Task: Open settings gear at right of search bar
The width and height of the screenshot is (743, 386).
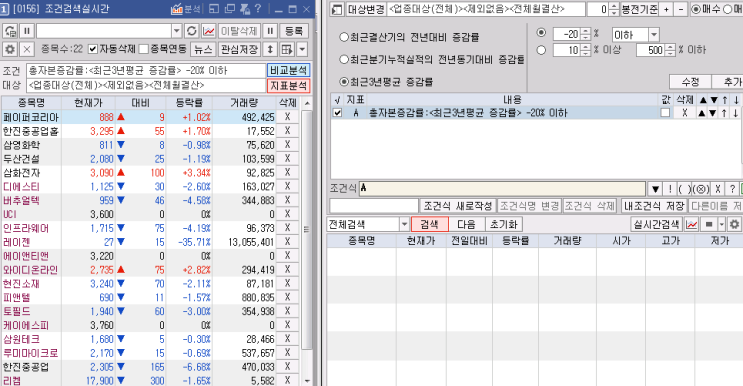Action: coord(734,224)
